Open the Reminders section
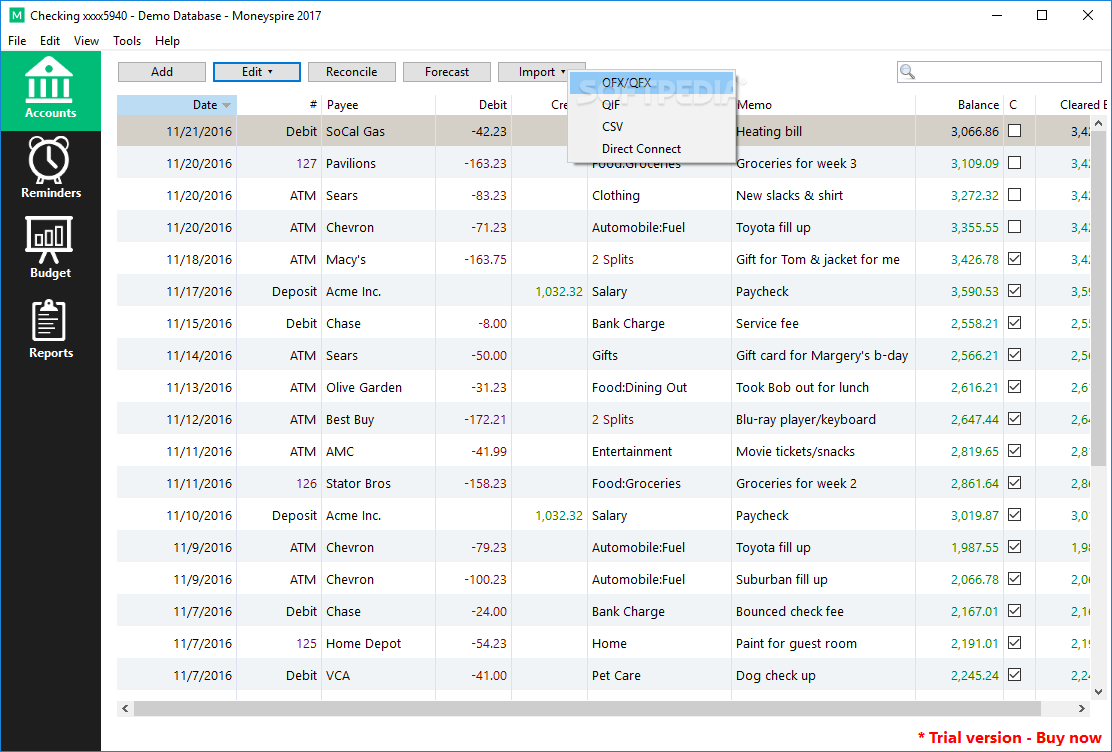This screenshot has height=752, width=1112. point(50,168)
